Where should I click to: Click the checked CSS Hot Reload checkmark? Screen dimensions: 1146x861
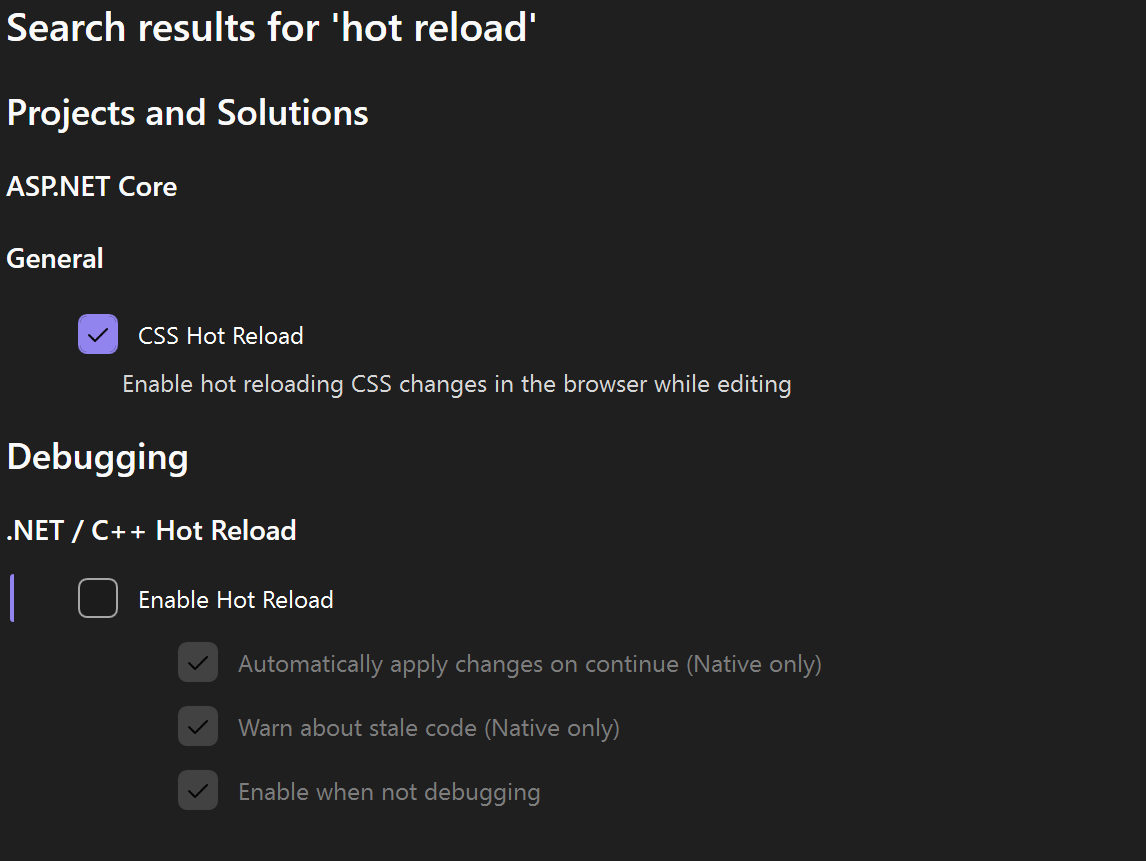(97, 334)
